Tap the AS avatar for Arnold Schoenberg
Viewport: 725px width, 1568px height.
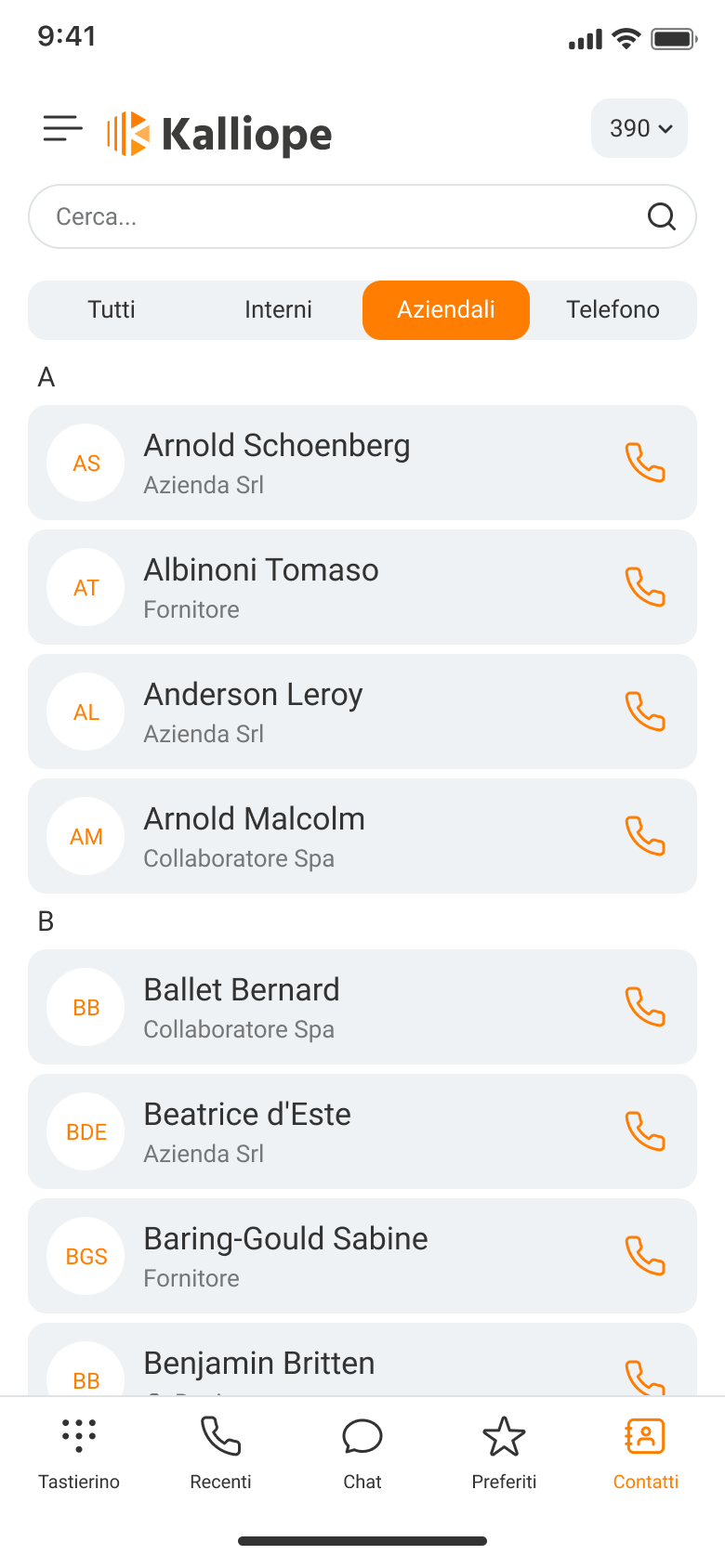click(86, 463)
